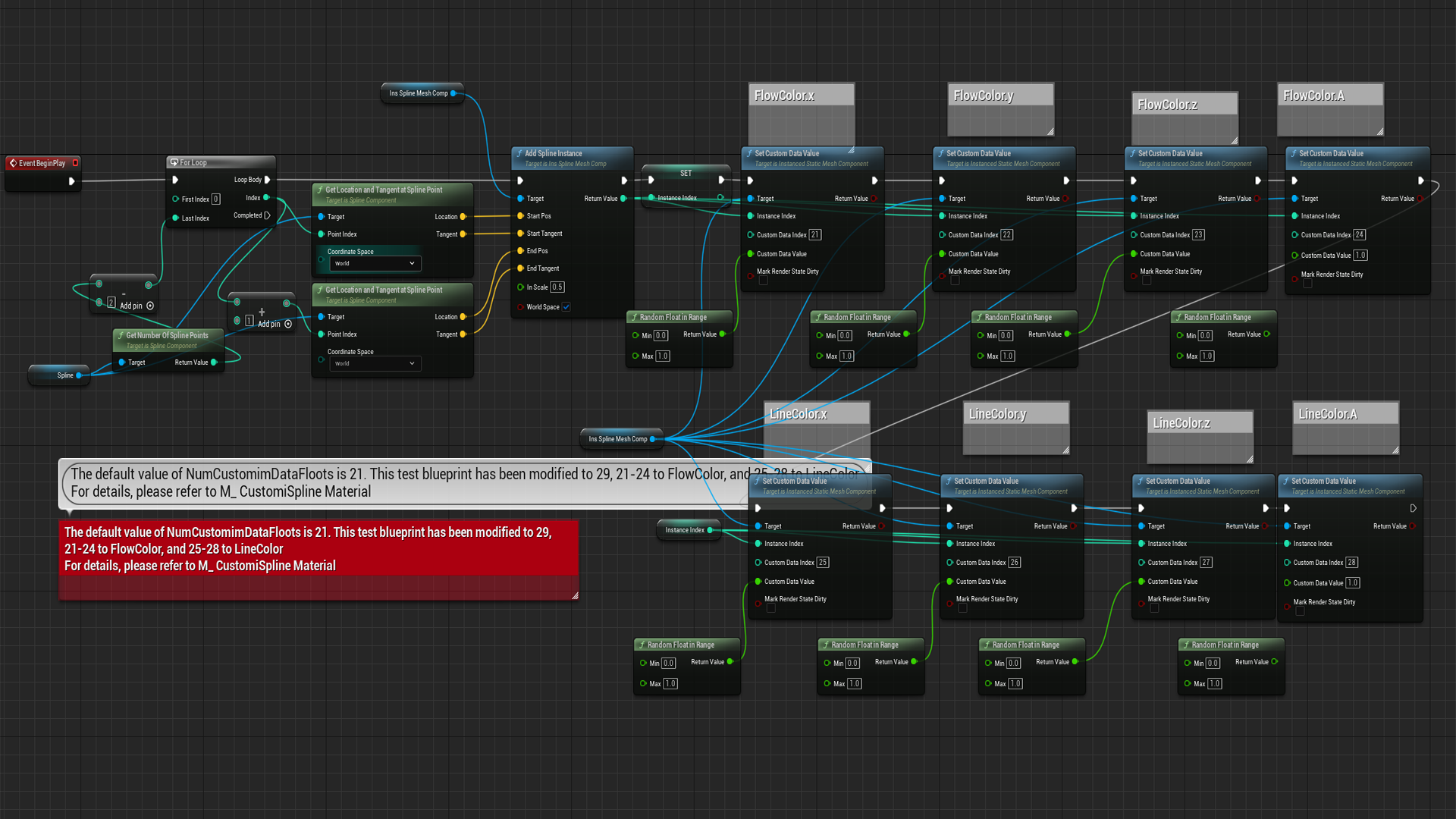Click the red comment box title bar
Image resolution: width=1456 pixels, height=819 pixels.
pos(318,548)
